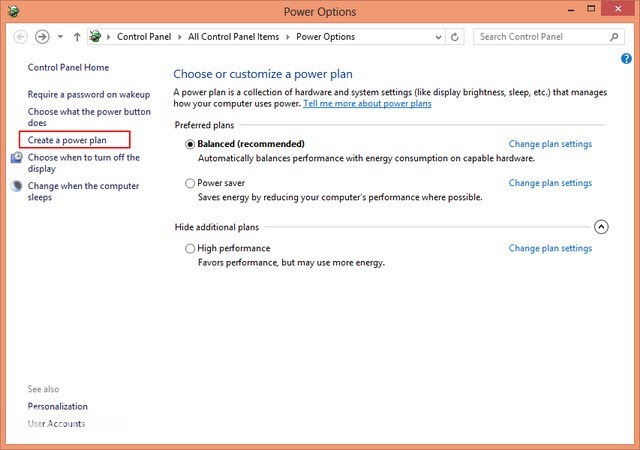Open Choose when to turn off the display
This screenshot has width=640, height=450.
(x=84, y=163)
